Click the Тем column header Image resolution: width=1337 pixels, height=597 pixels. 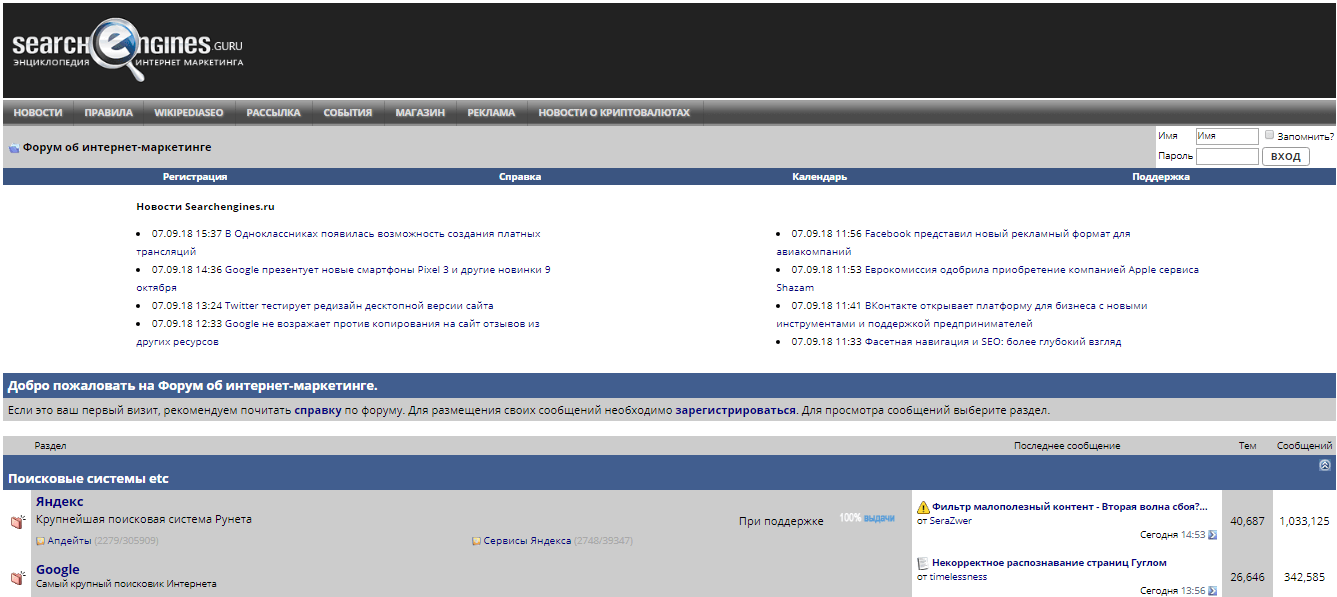pyautogui.click(x=1247, y=446)
